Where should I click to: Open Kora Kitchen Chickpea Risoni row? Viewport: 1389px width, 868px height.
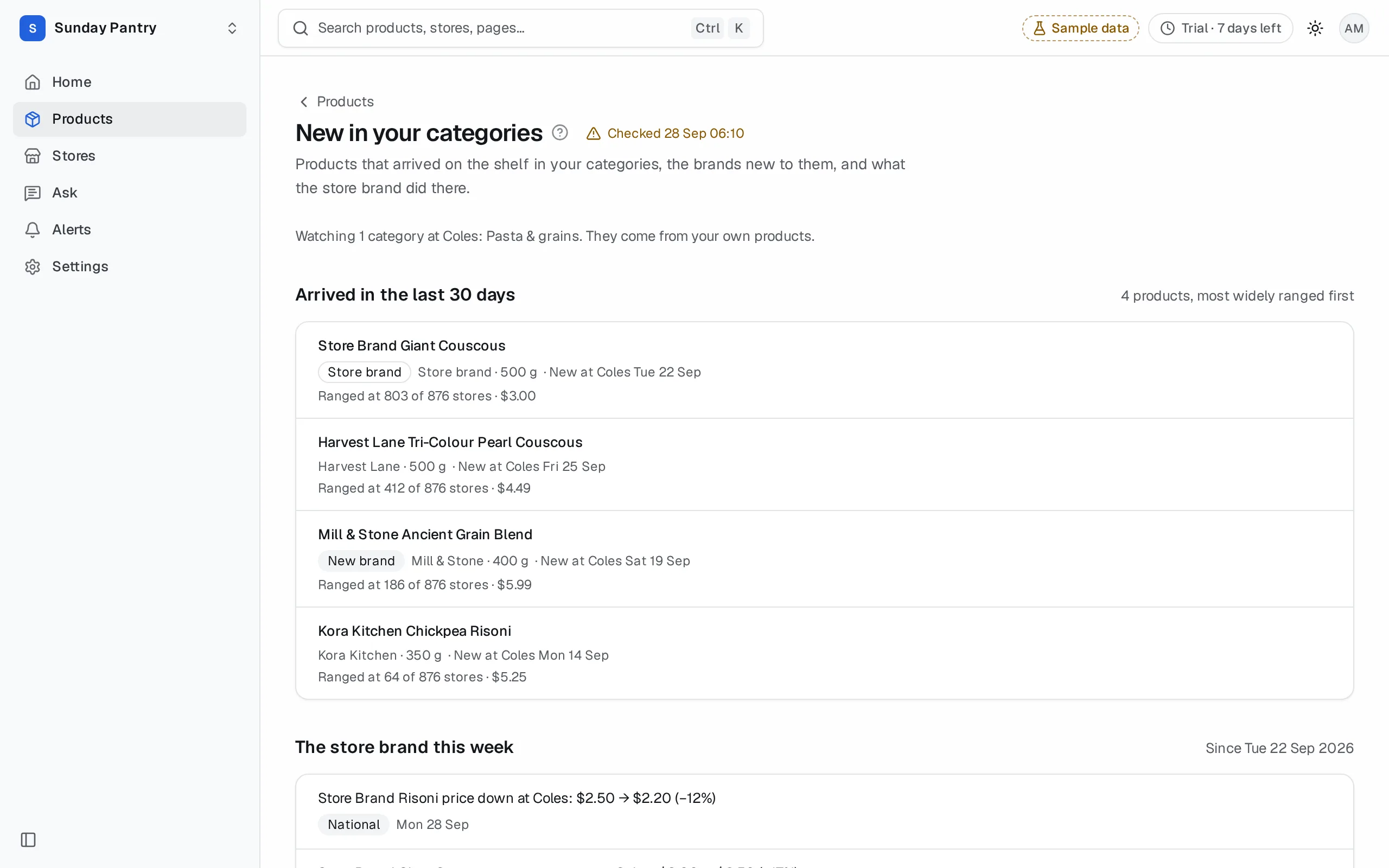(x=824, y=653)
